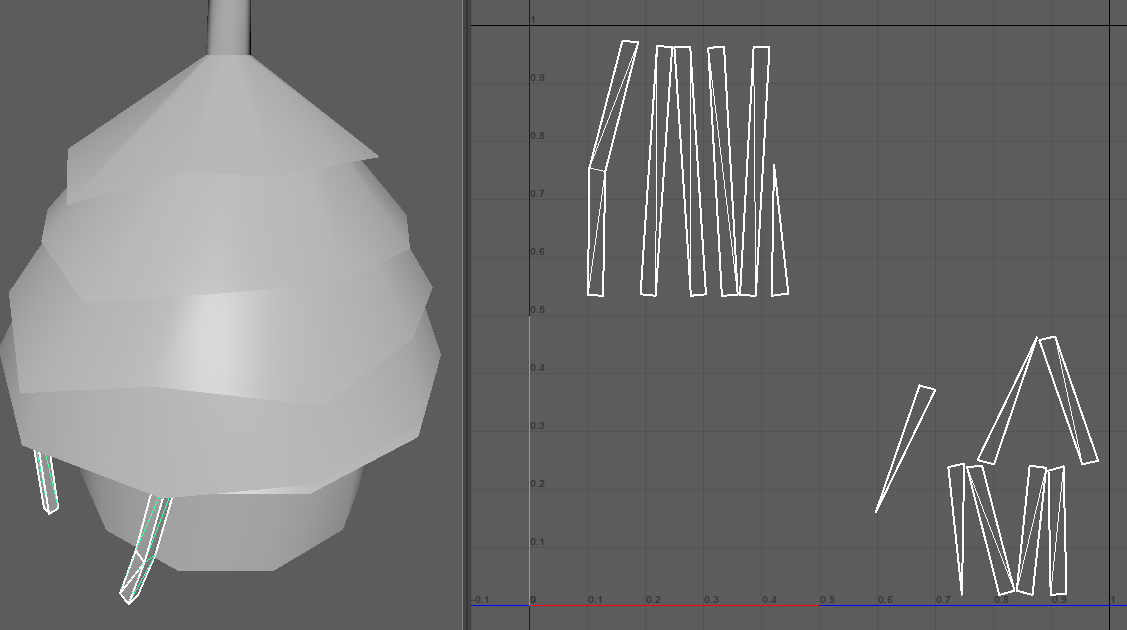The height and width of the screenshot is (630, 1127).
Task: Click the 0 origin label in UV grid
Action: [x=533, y=600]
